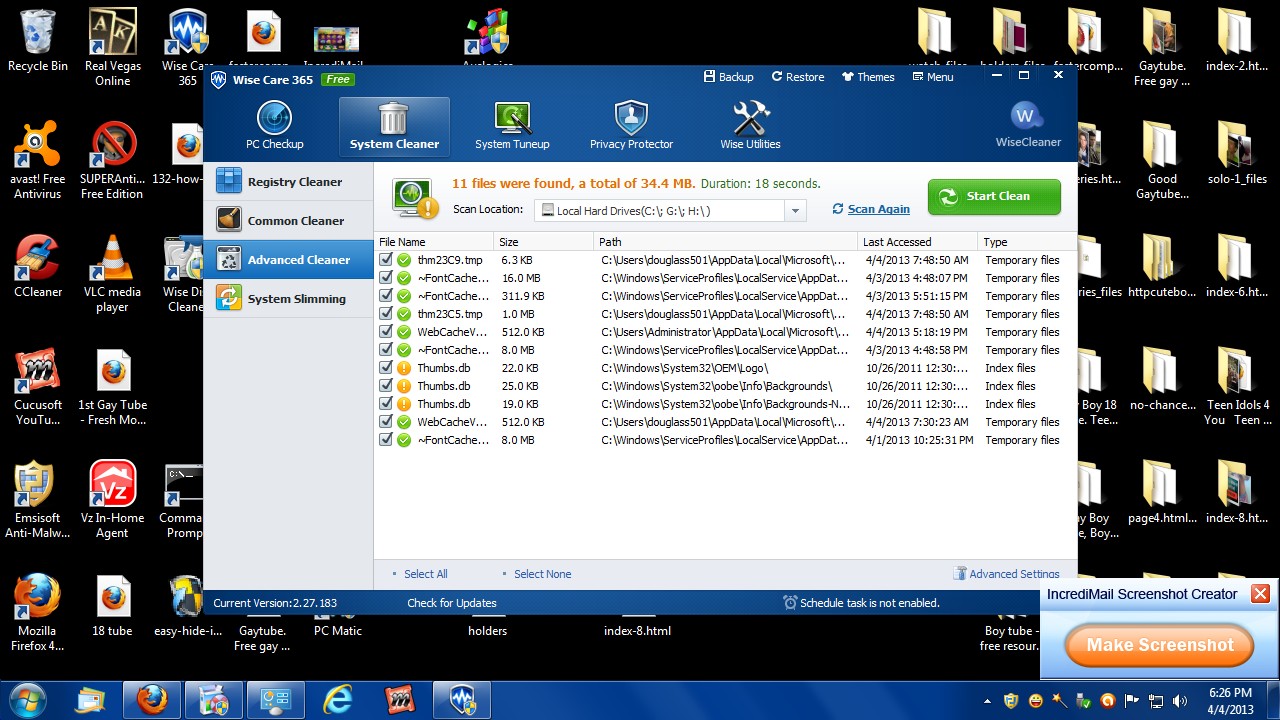Uncheck the 16.0 MB ~FontCache file checkbox
Screen dimensions: 1280x720
point(386,278)
